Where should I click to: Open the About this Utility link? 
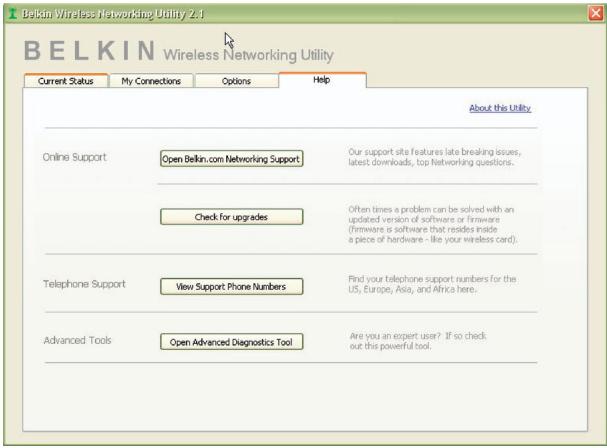[500, 108]
